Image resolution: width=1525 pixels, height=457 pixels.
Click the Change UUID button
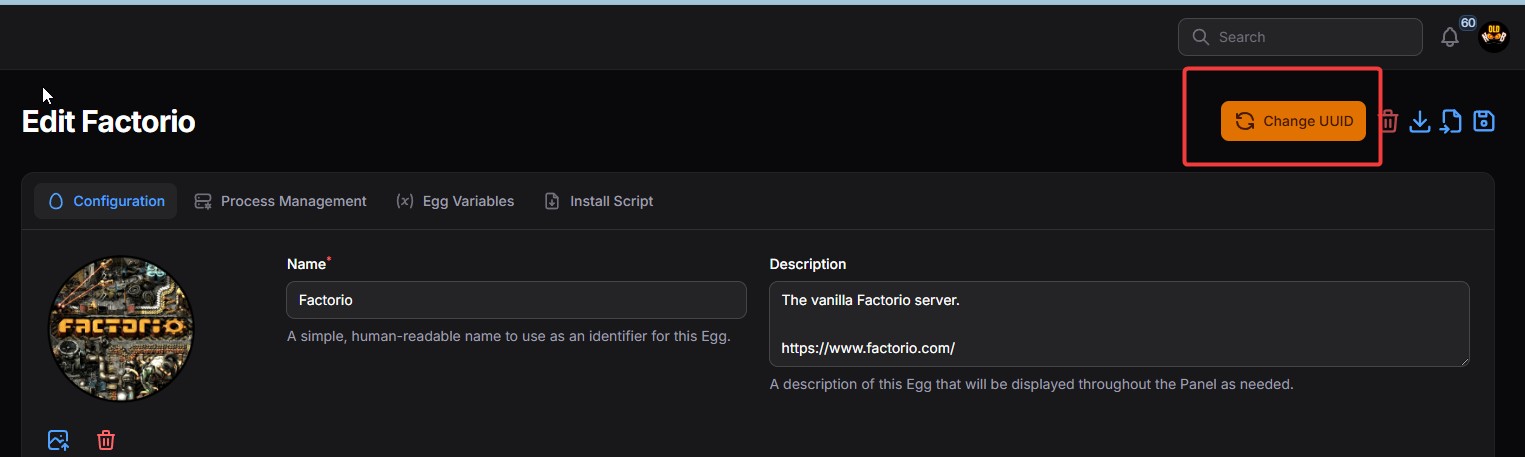pyautogui.click(x=1293, y=121)
